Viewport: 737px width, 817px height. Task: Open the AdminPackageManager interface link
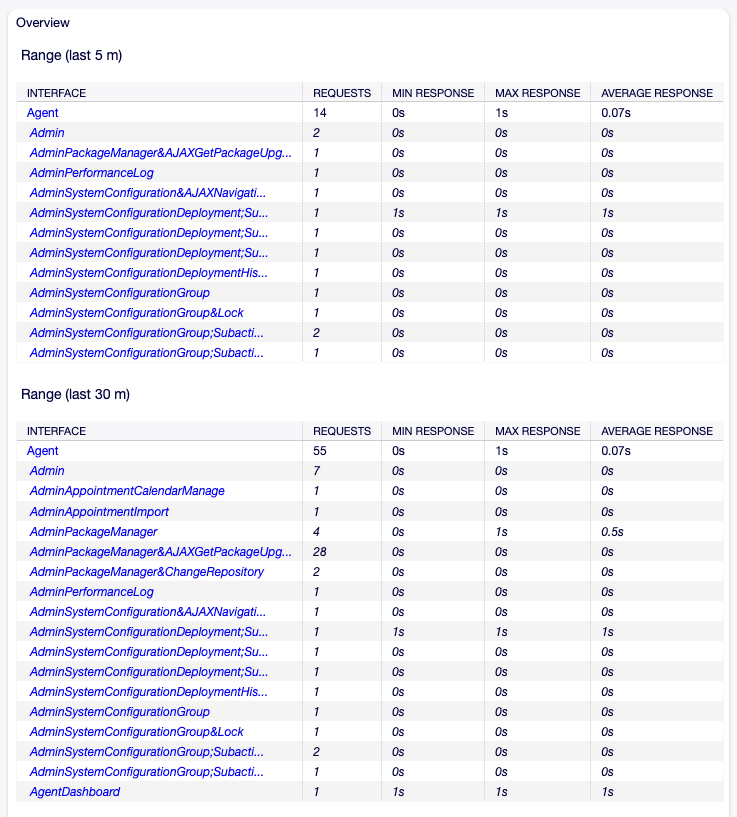pos(91,531)
